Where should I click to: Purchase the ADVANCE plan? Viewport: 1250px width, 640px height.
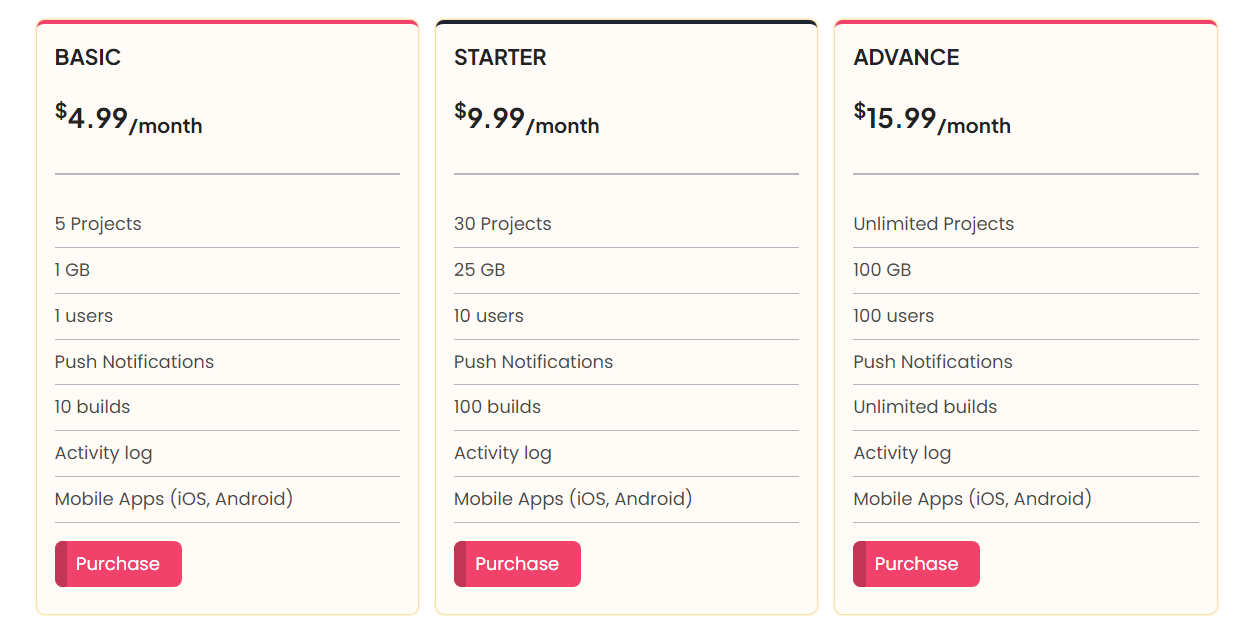click(x=916, y=564)
